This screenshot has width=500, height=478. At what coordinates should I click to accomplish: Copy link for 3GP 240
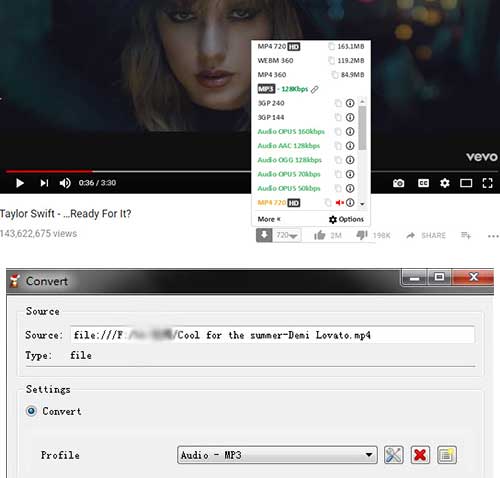point(338,103)
